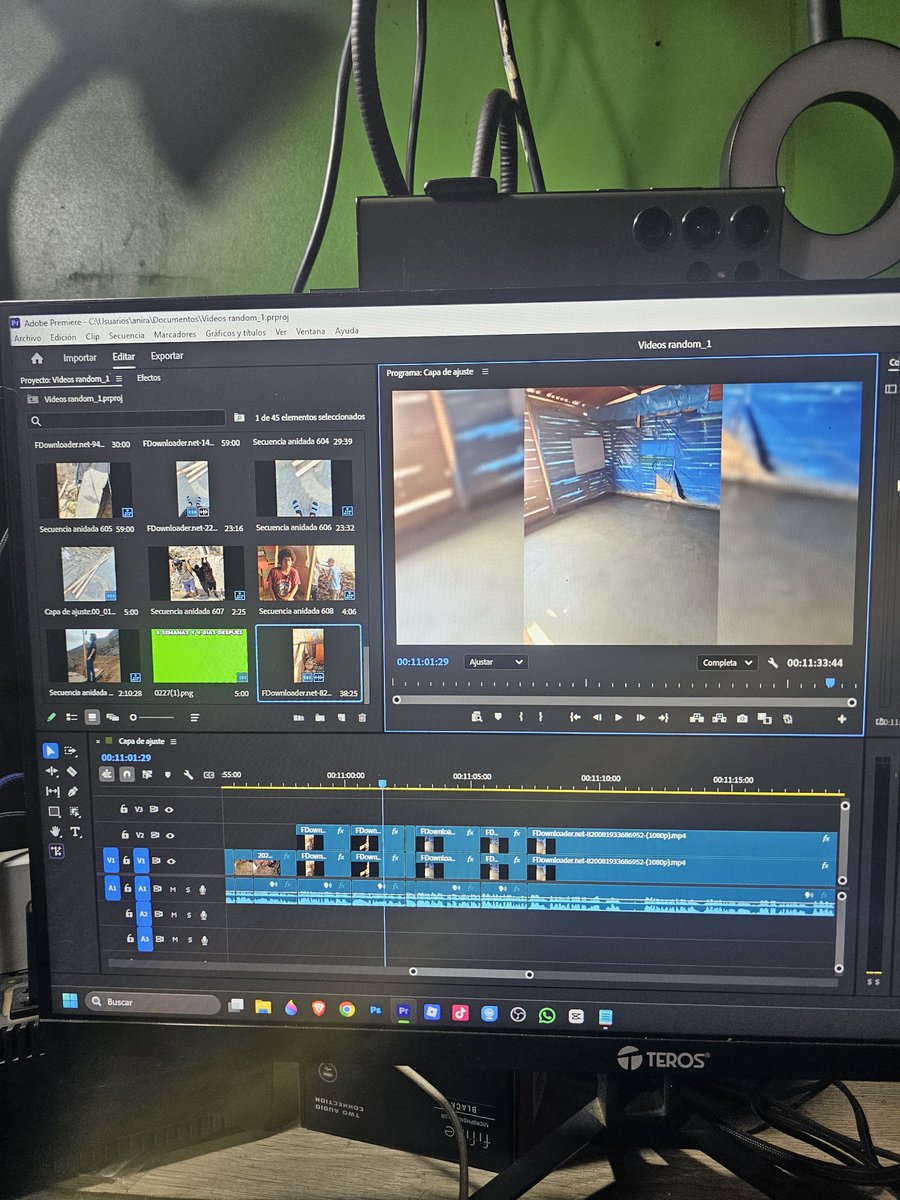
Task: Open the Program monitor button editor plus
Action: click(842, 720)
